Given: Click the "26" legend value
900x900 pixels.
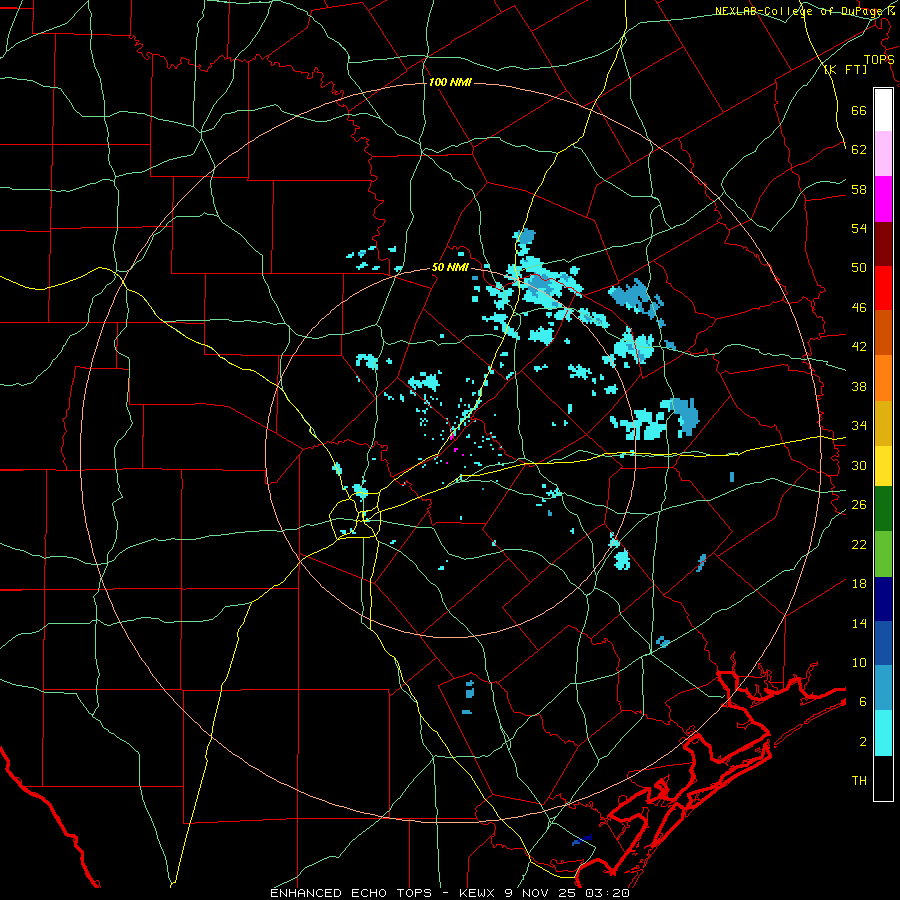Looking at the screenshot, I should tap(859, 505).
